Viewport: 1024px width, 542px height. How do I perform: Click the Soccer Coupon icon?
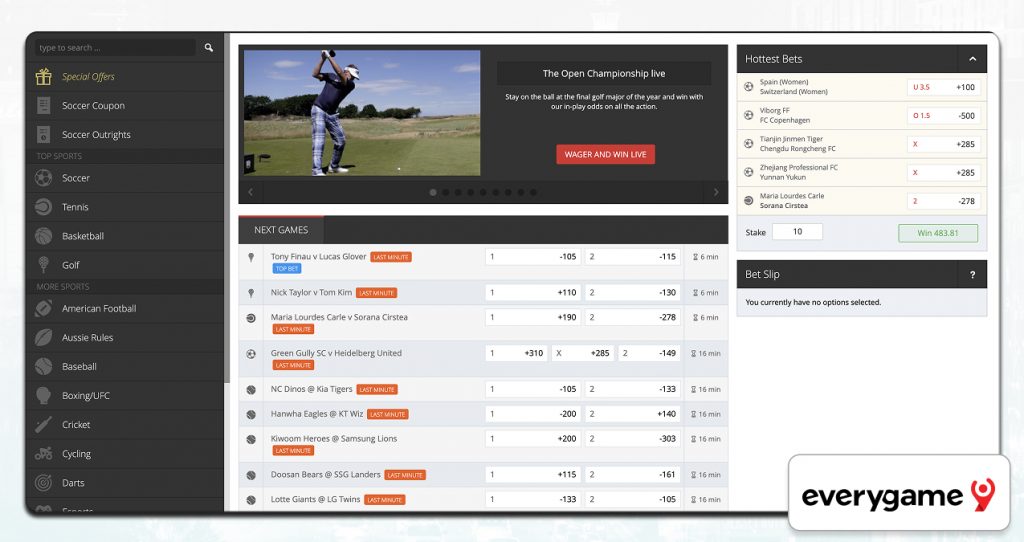click(x=44, y=105)
